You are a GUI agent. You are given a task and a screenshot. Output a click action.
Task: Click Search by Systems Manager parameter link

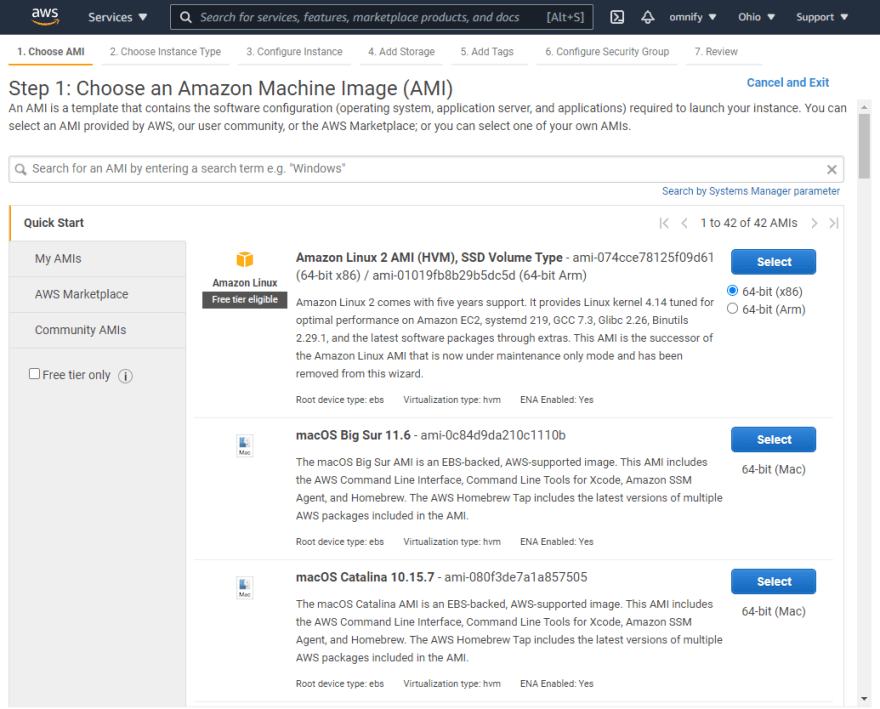point(751,191)
